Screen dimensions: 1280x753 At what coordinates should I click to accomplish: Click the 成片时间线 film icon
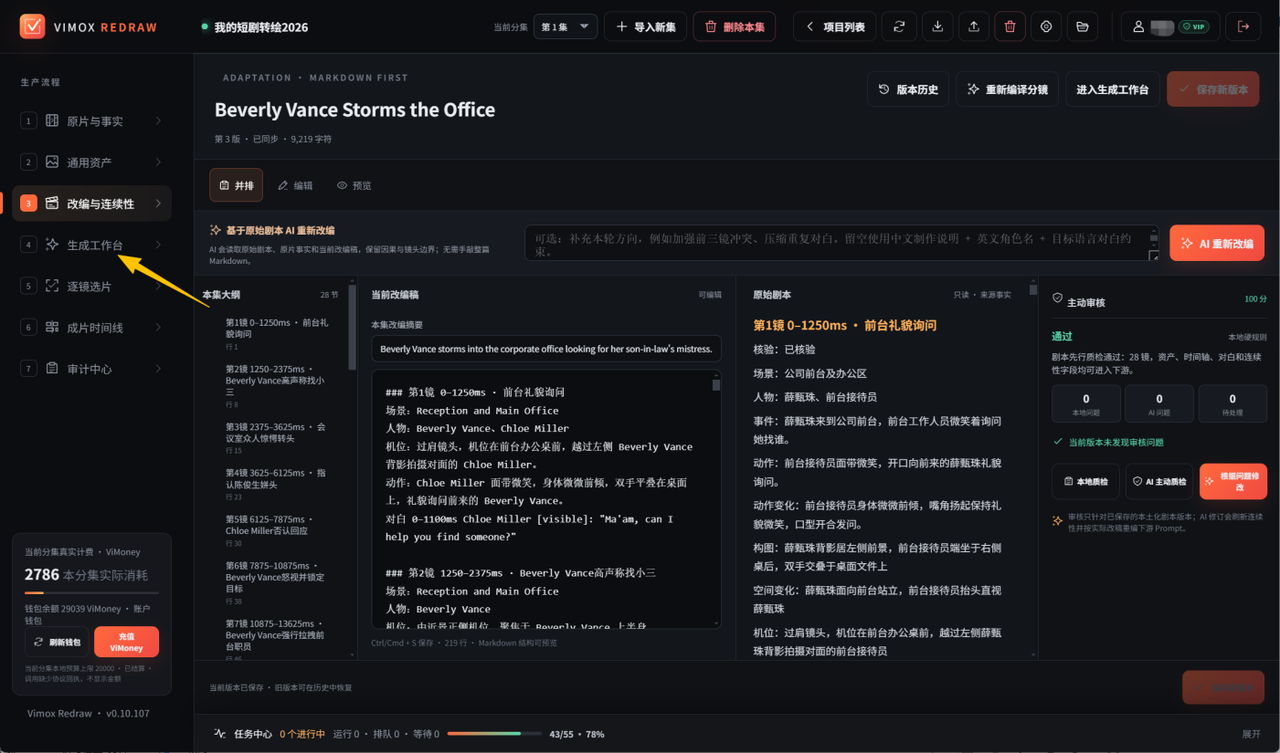point(52,327)
